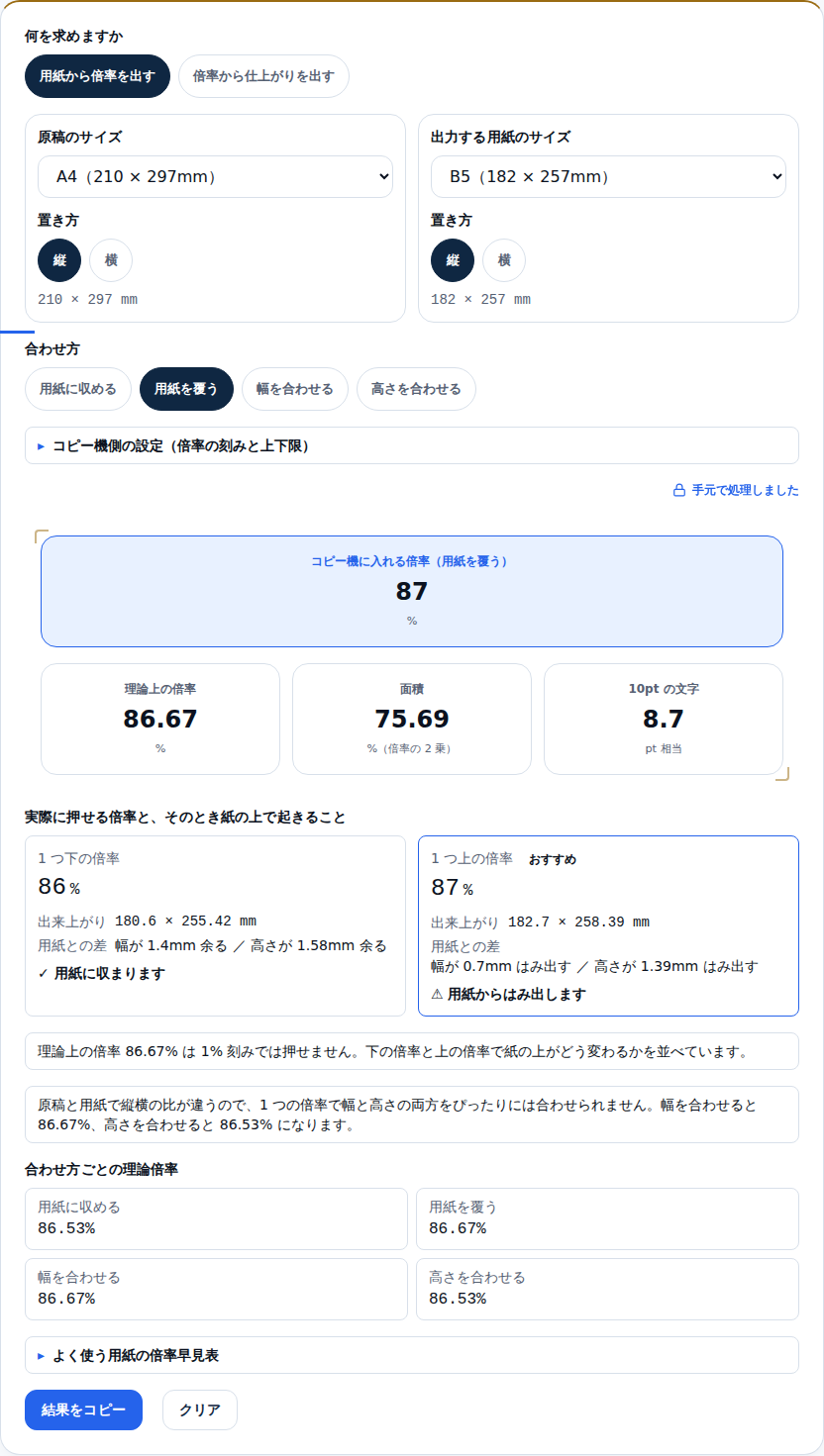This screenshot has width=824, height=1456.
Task: Select the １つ下の倍率 86% card
Action: click(x=215, y=925)
